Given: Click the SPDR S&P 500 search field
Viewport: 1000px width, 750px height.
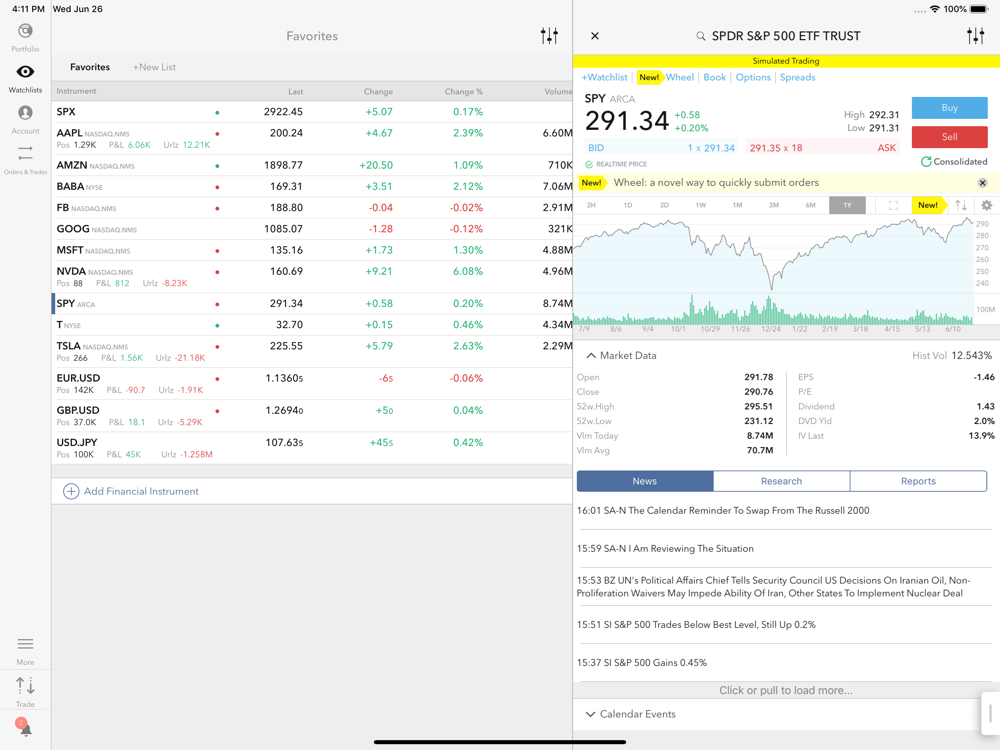Looking at the screenshot, I should pos(785,36).
